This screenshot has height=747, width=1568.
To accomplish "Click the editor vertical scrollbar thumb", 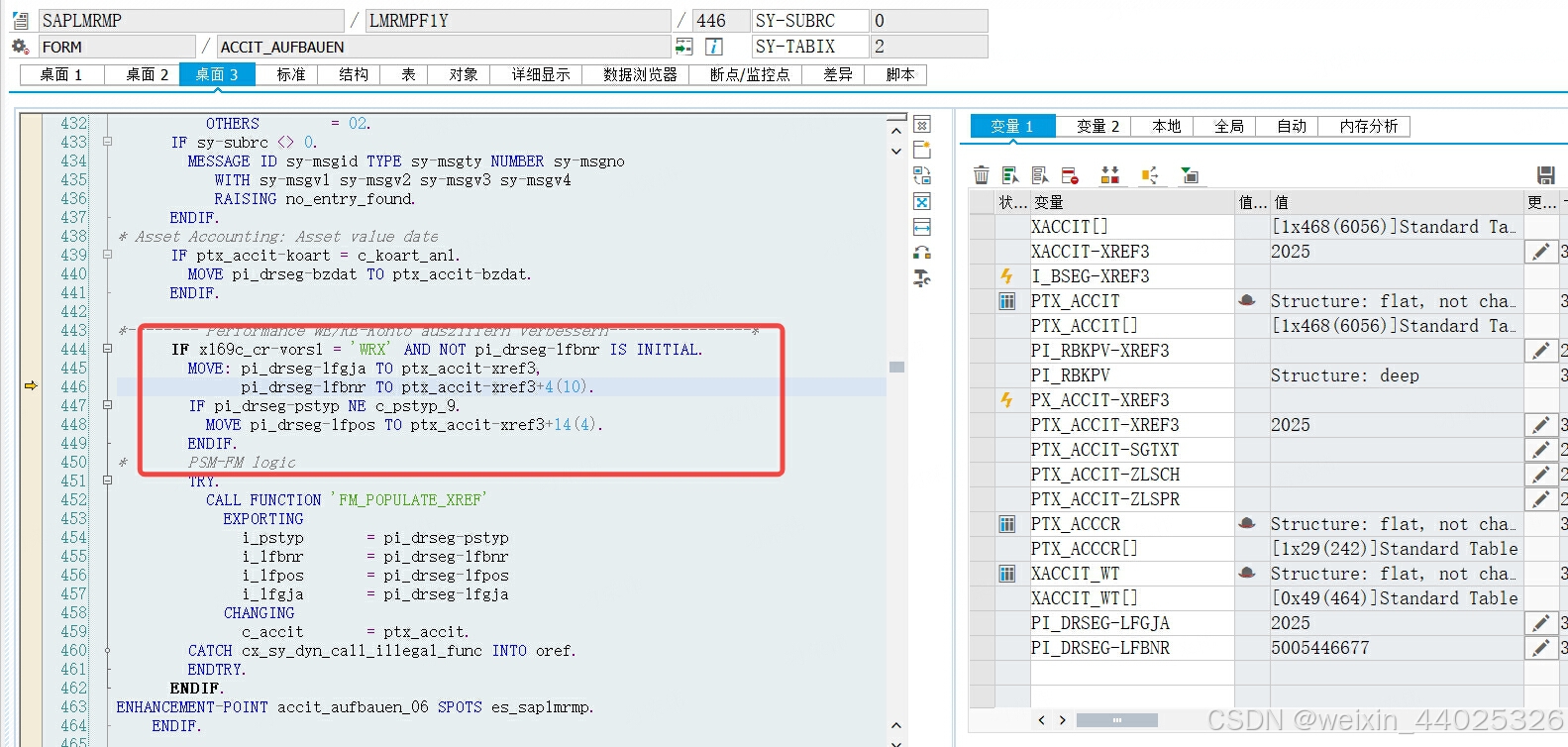I will pos(896,367).
